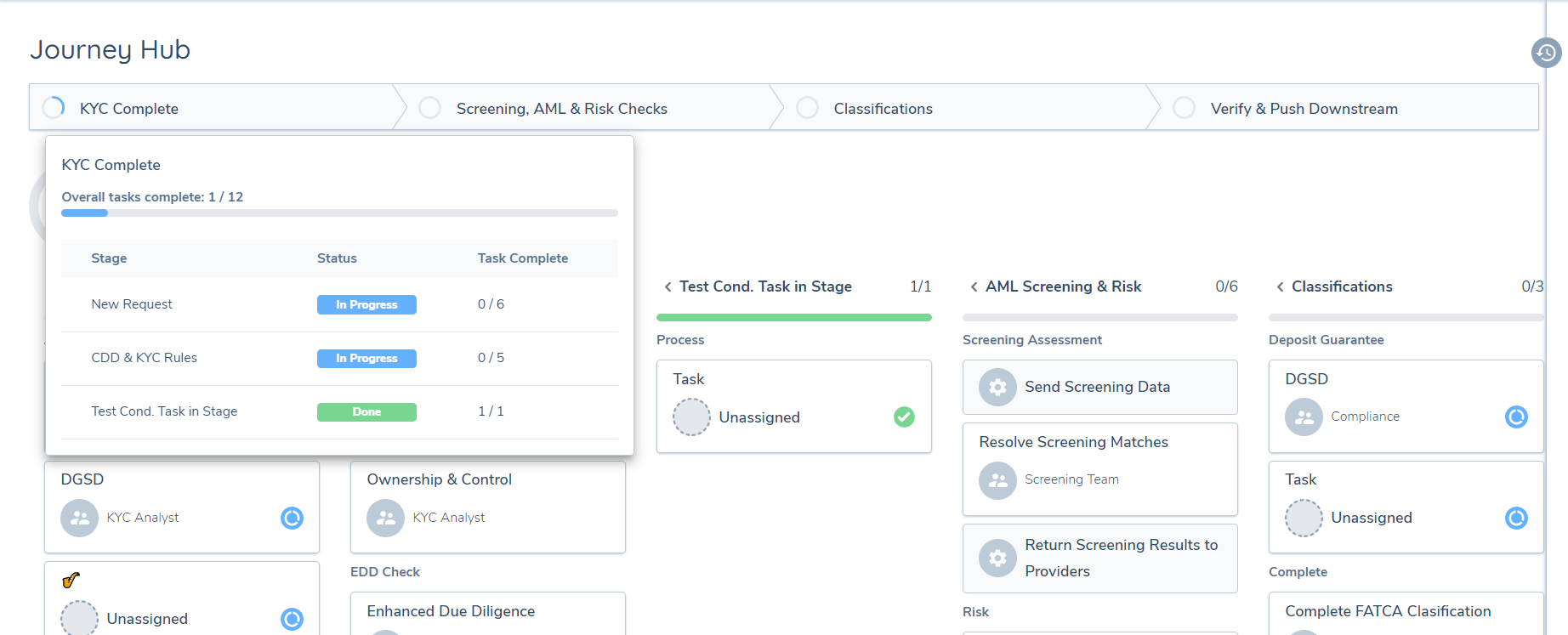Screen dimensions: 1568x635
Task: Switch to Verify & Push Downstream step
Action: [1304, 109]
